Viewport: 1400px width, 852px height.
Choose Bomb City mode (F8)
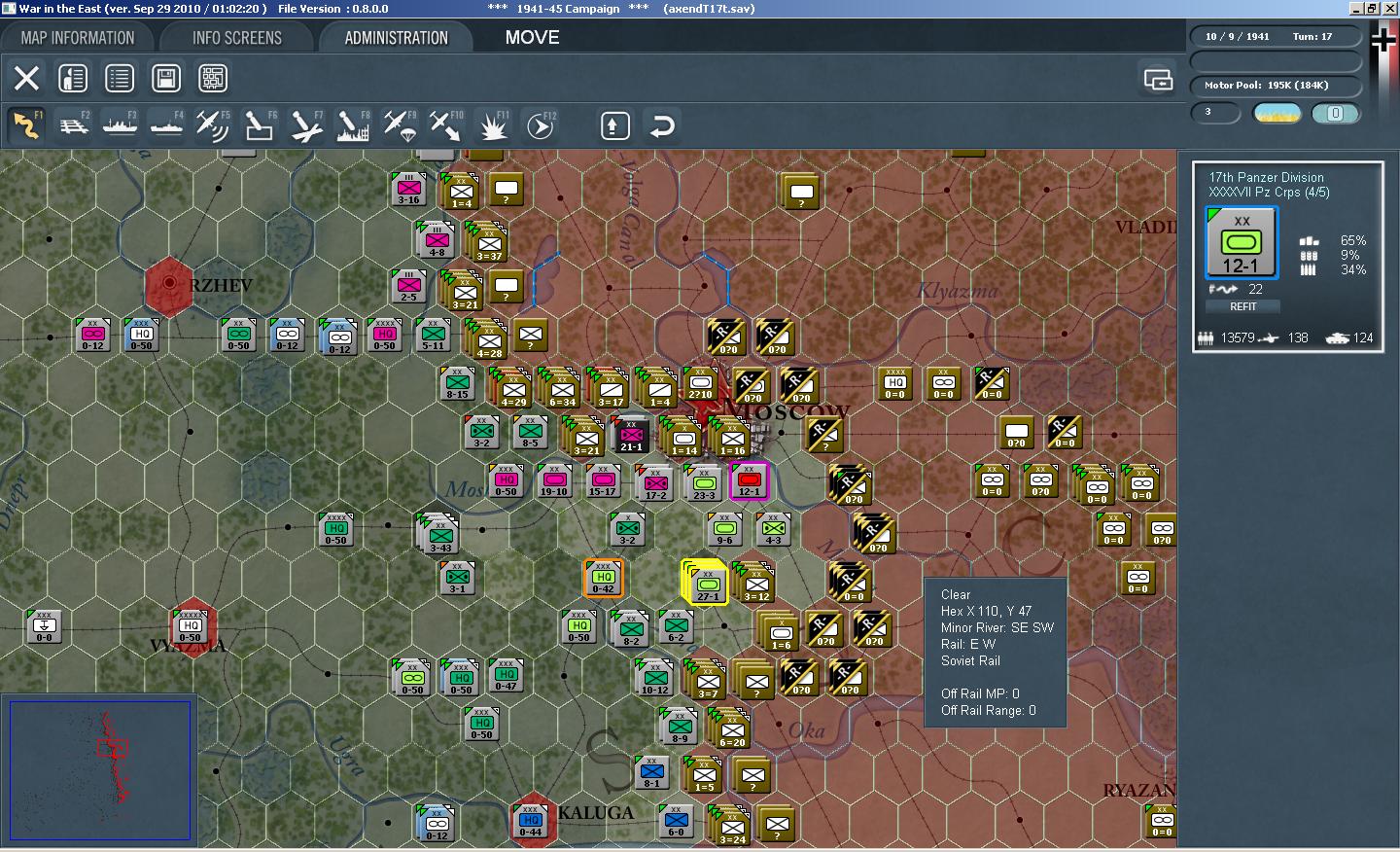coord(353,125)
